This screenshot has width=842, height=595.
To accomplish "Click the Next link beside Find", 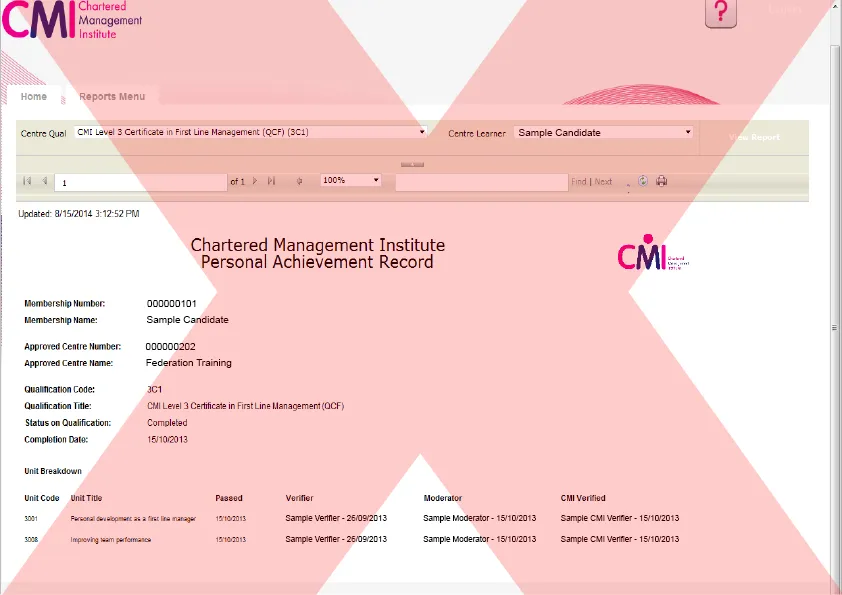I will tap(603, 182).
